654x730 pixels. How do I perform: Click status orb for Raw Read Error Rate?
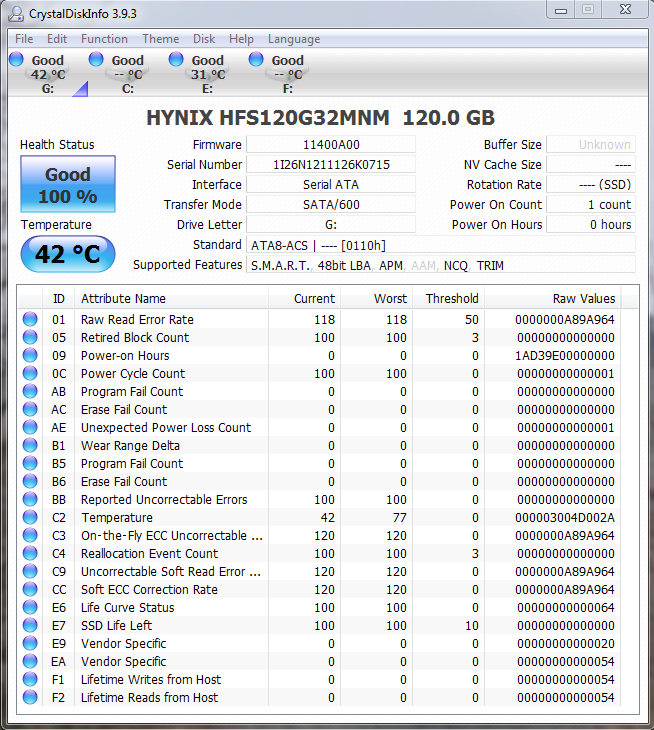pos(31,320)
